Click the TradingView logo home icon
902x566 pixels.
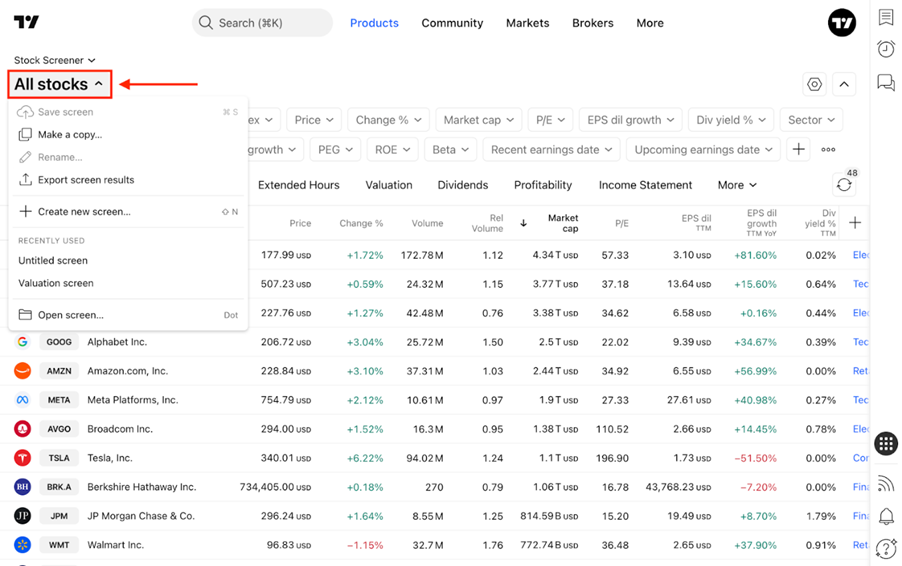pos(26,22)
